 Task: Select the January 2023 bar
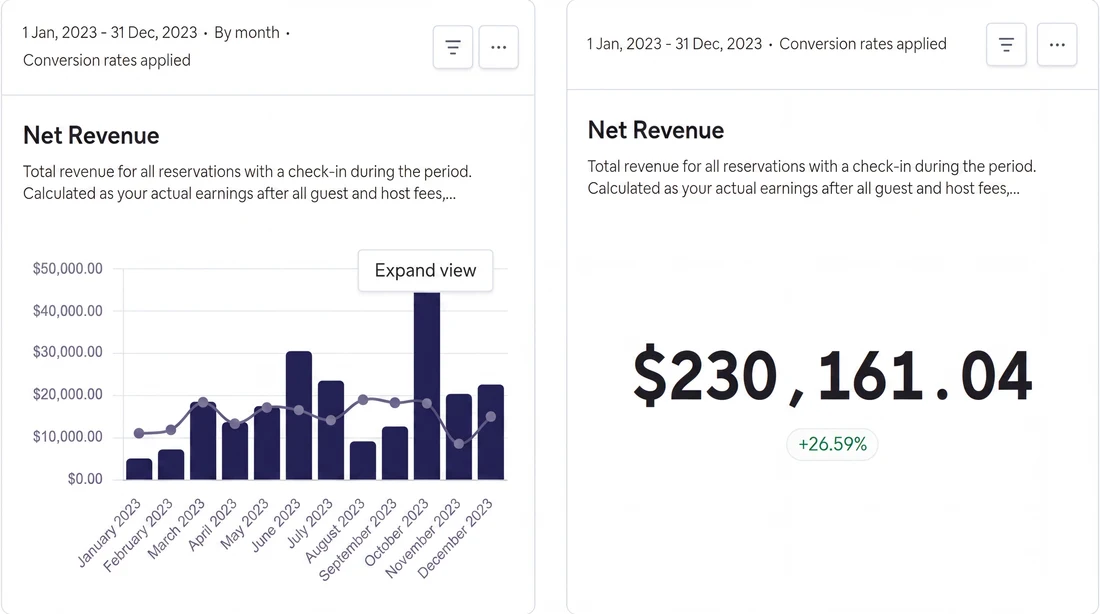point(139,469)
